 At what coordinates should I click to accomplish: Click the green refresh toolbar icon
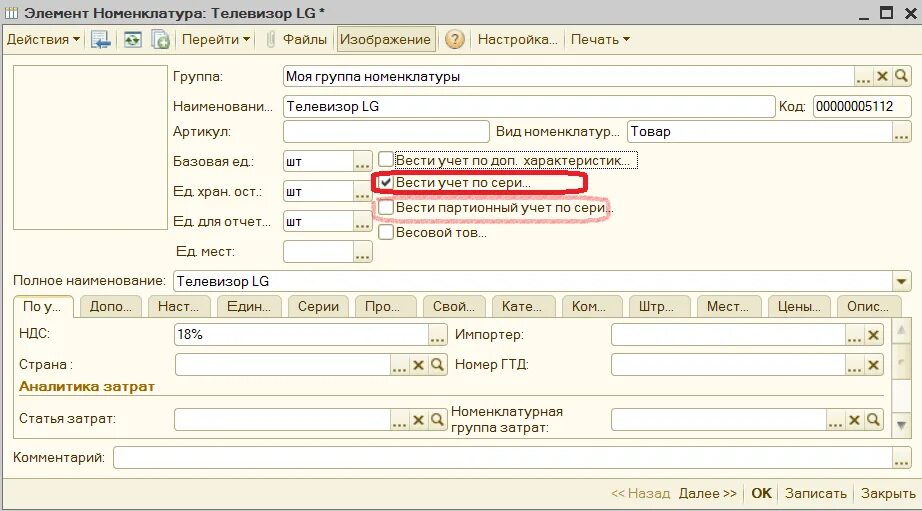133,40
